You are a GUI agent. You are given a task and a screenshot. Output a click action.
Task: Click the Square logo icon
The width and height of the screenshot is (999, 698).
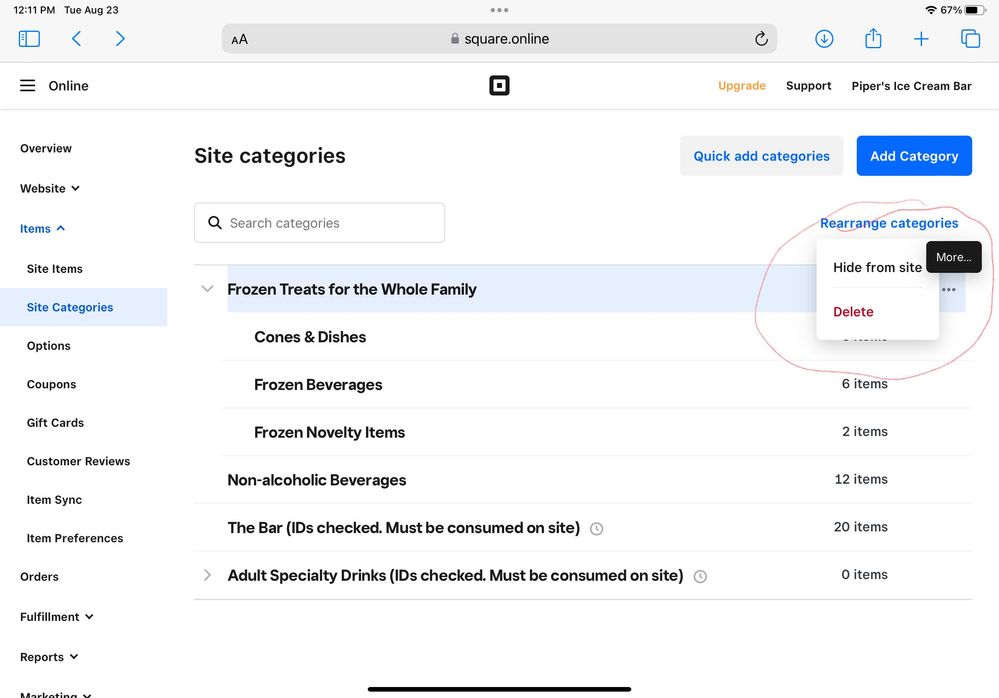pyautogui.click(x=499, y=86)
